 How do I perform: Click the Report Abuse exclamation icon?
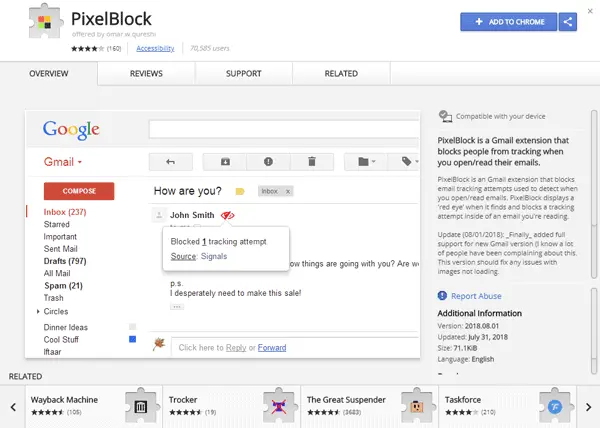click(x=442, y=296)
